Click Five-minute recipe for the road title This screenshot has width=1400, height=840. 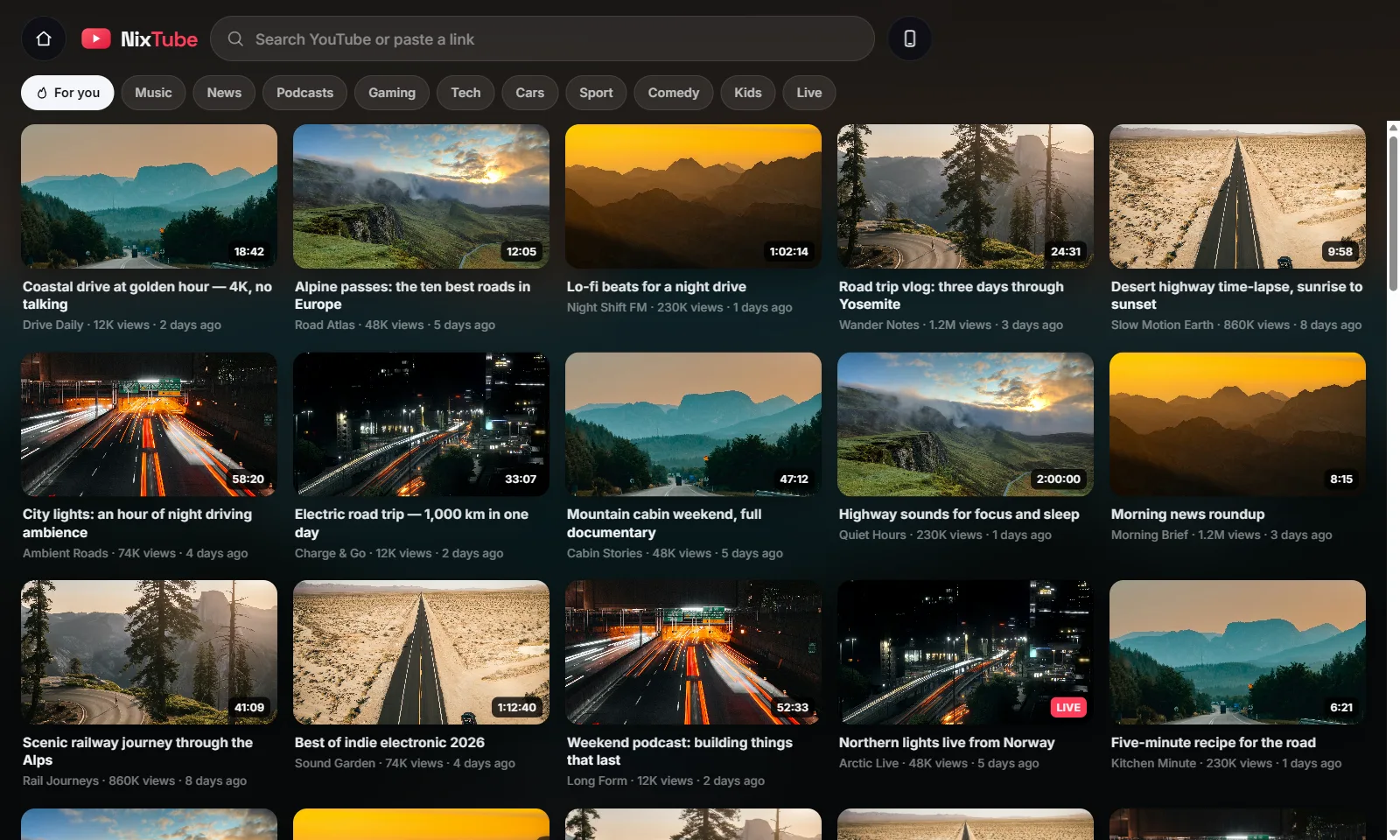pyautogui.click(x=1214, y=742)
